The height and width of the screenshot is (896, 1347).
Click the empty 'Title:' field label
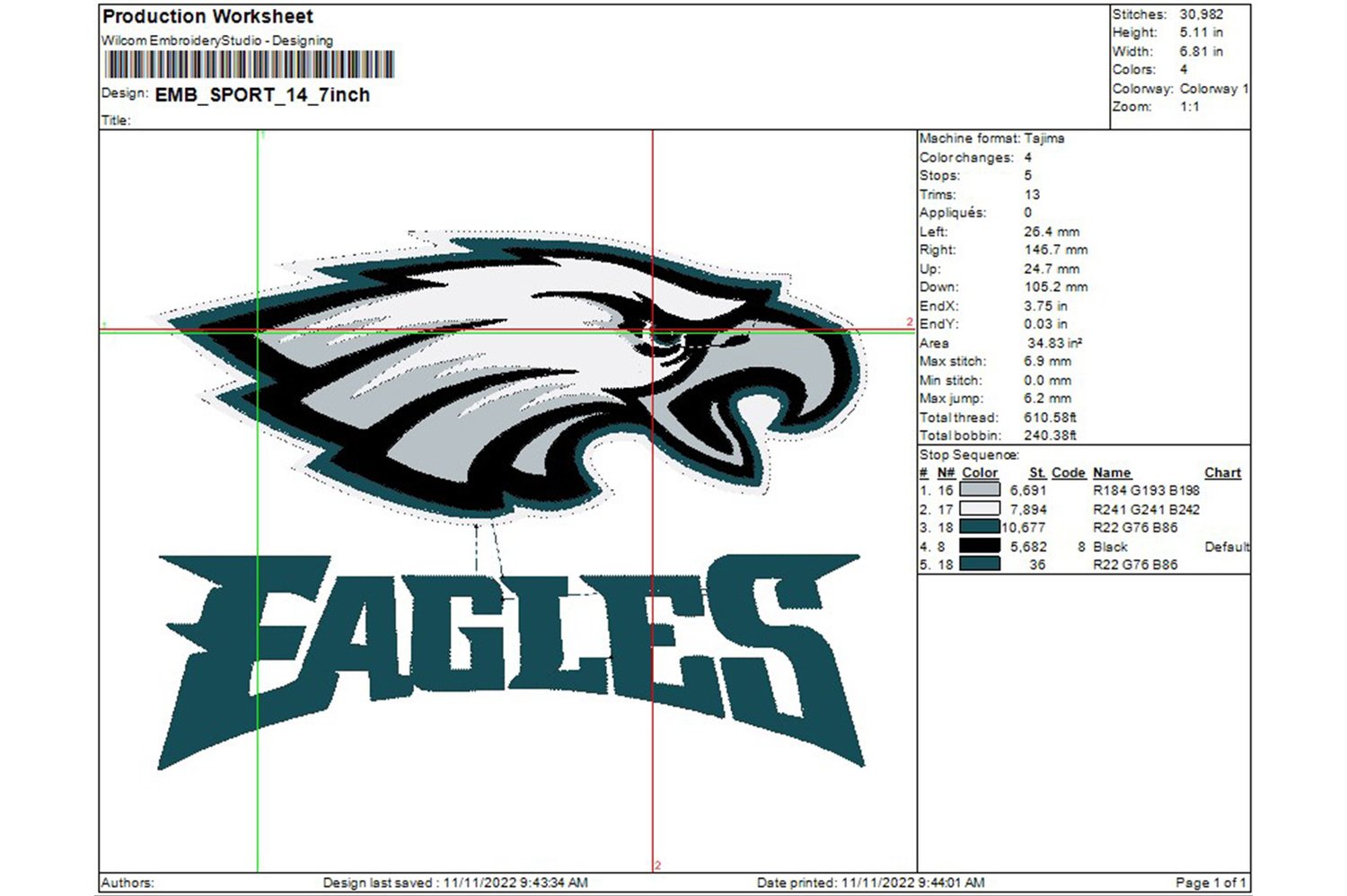pos(116,120)
